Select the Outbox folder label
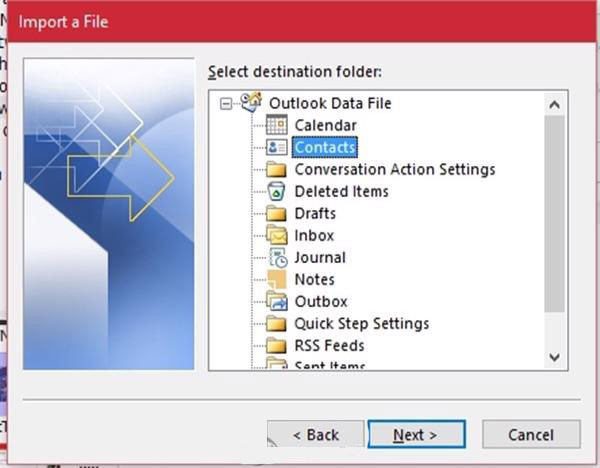 321,302
